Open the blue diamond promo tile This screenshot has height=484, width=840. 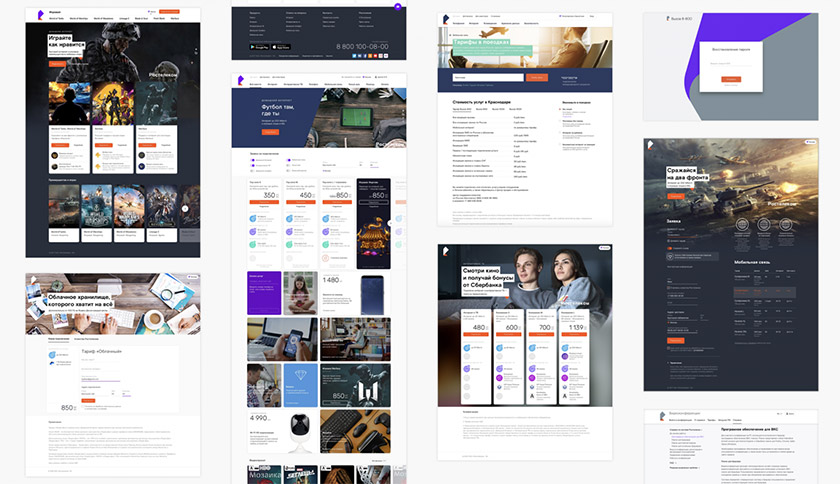click(x=301, y=385)
